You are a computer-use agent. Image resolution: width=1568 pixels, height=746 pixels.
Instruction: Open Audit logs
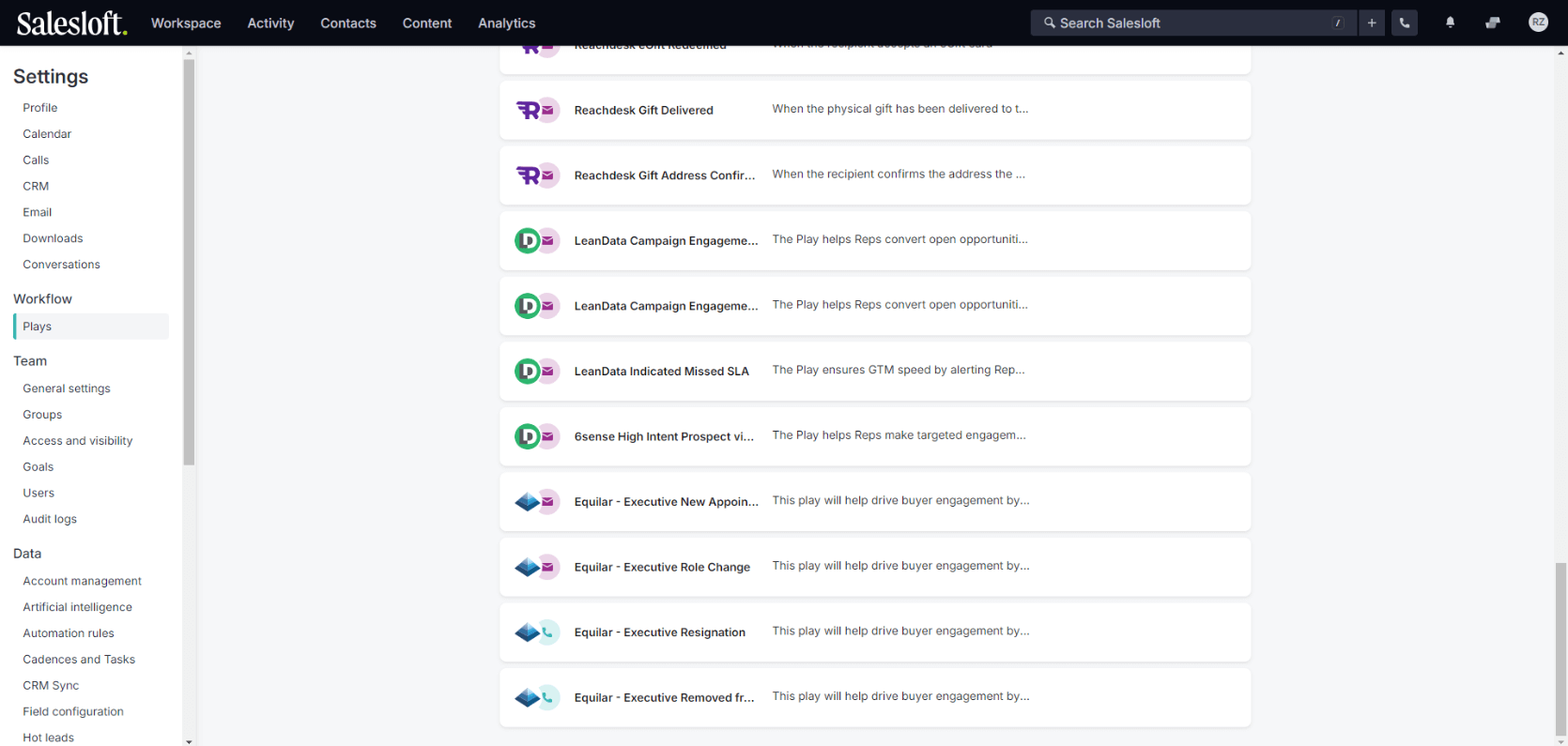coord(50,519)
